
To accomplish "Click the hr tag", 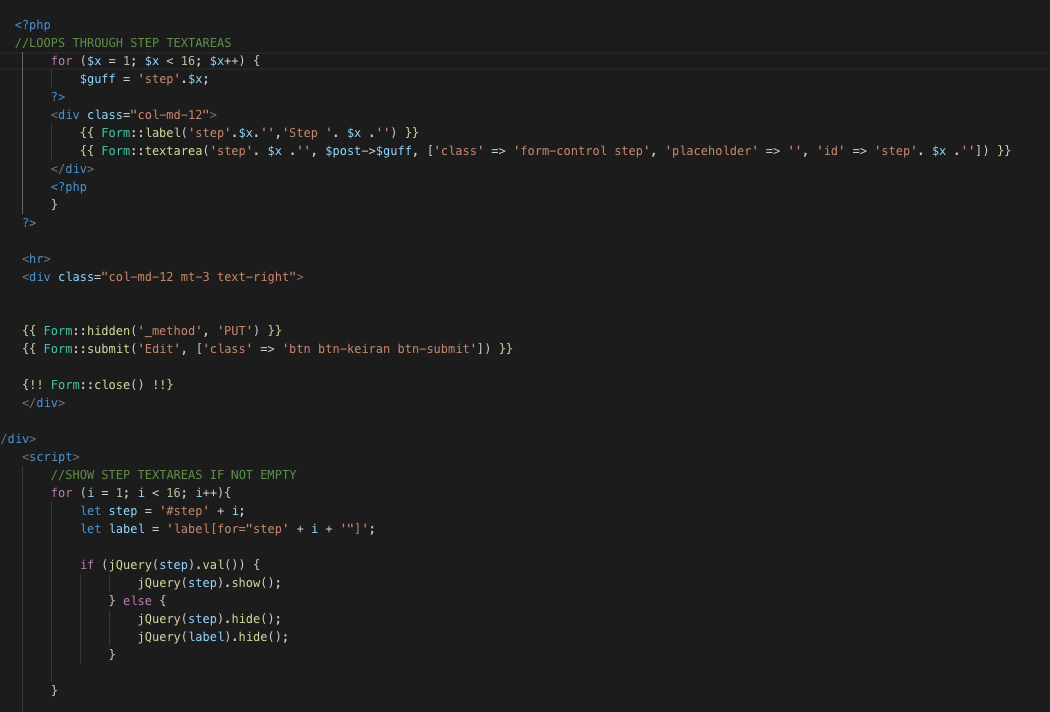I will (36, 258).
